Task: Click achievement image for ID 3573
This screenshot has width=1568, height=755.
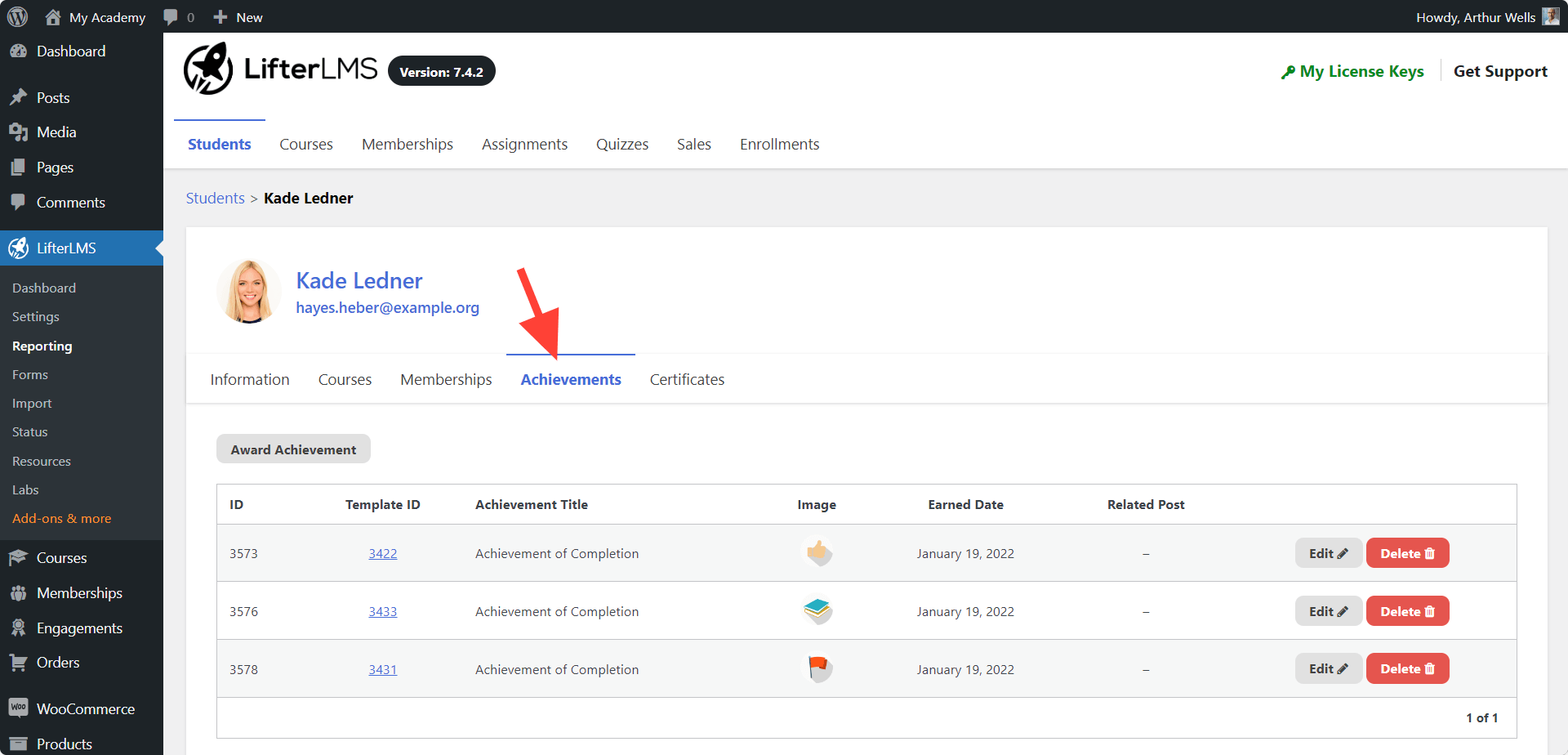Action: point(817,553)
